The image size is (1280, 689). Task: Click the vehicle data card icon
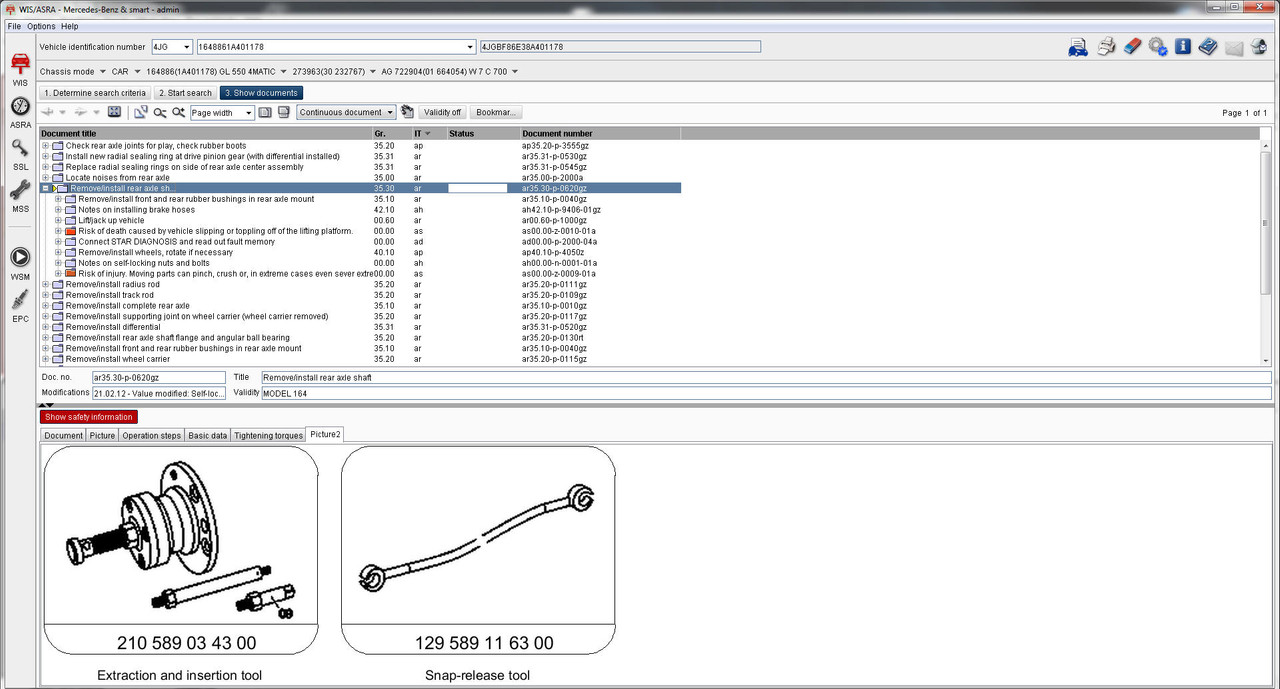coord(1077,47)
